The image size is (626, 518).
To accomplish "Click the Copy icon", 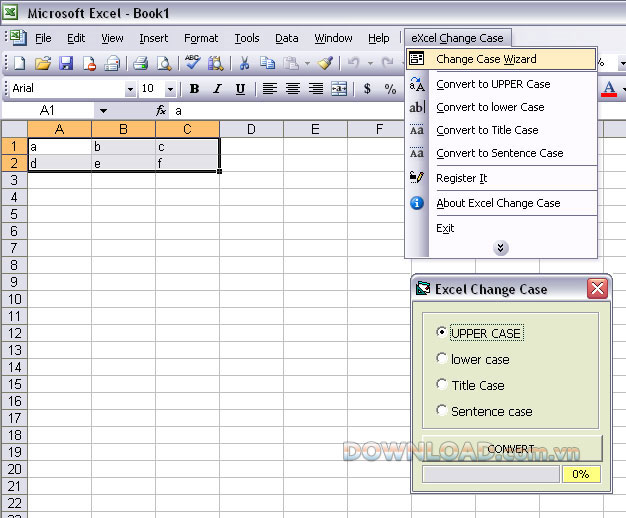I will coord(267,63).
